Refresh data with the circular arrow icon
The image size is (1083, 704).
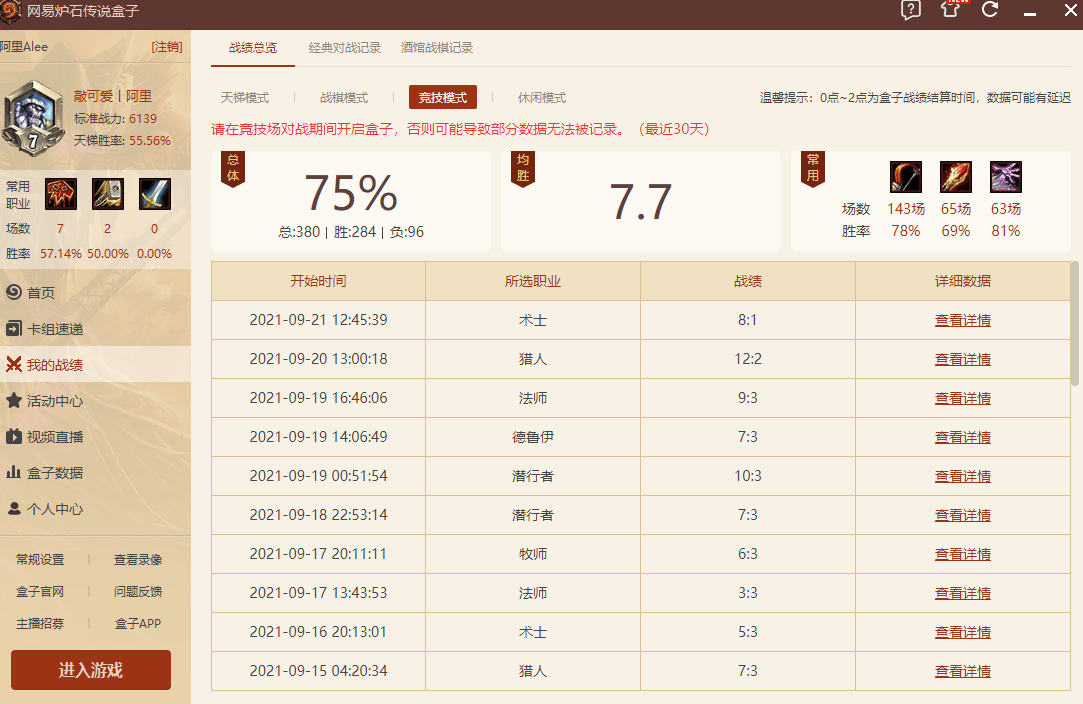(x=990, y=9)
